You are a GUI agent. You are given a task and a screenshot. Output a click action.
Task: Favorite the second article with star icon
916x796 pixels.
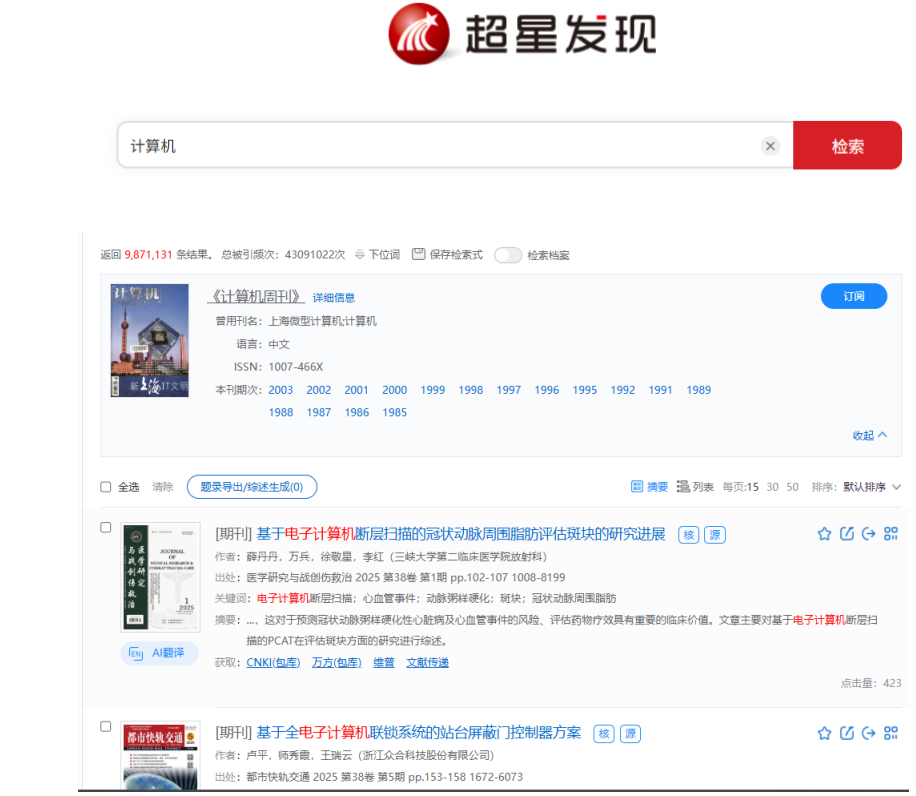point(824,733)
